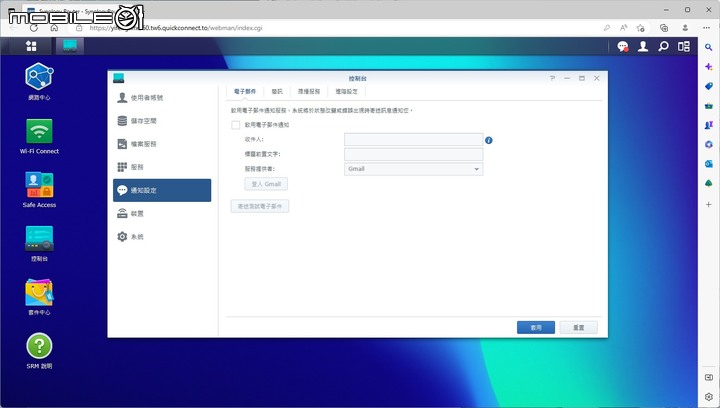Click the info icon beside recipient field

(489, 140)
